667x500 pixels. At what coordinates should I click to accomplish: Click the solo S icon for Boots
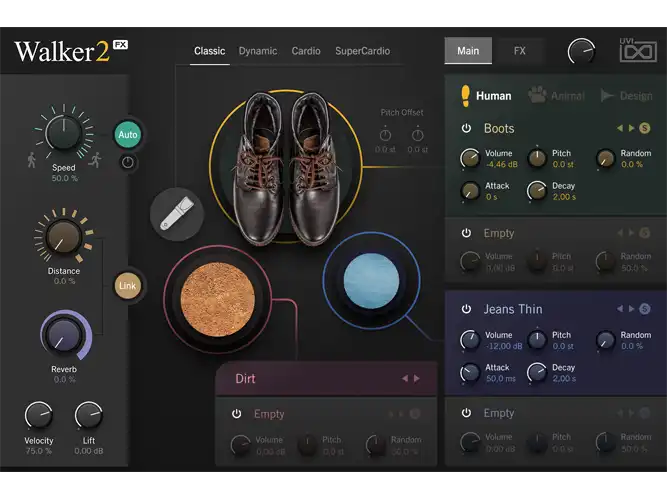click(x=645, y=128)
